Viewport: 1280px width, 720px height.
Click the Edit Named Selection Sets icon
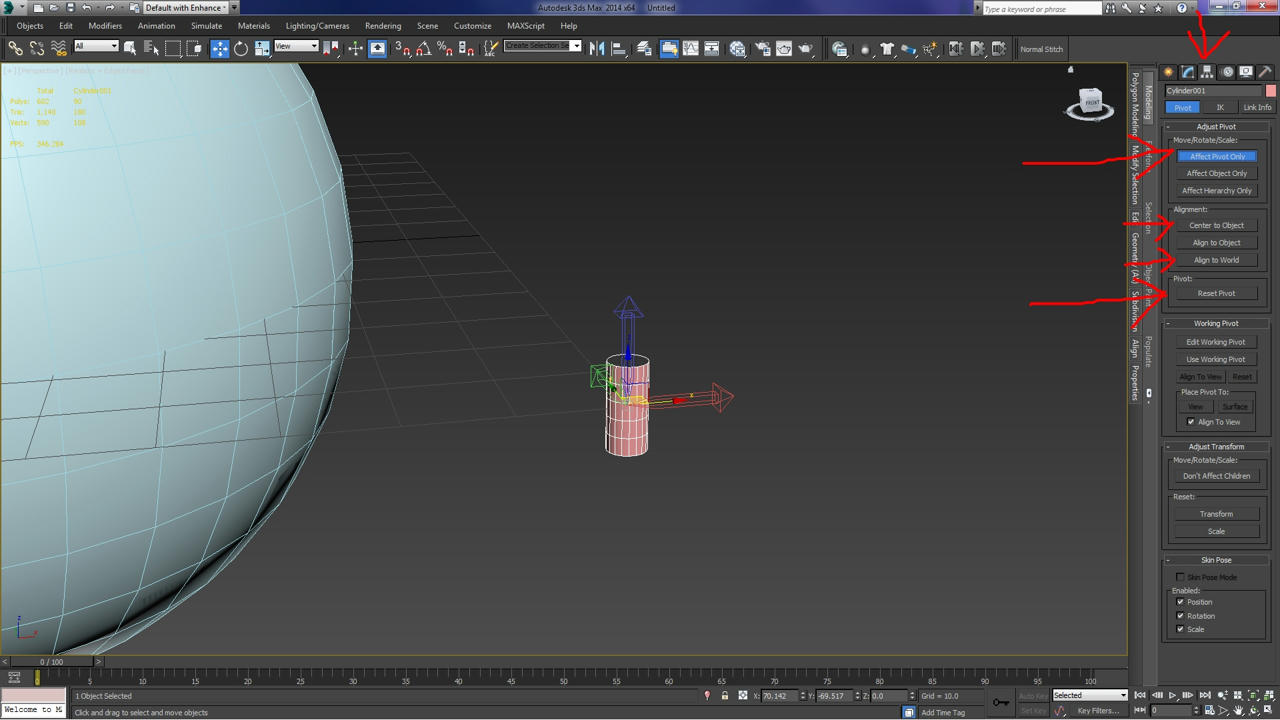(491, 48)
